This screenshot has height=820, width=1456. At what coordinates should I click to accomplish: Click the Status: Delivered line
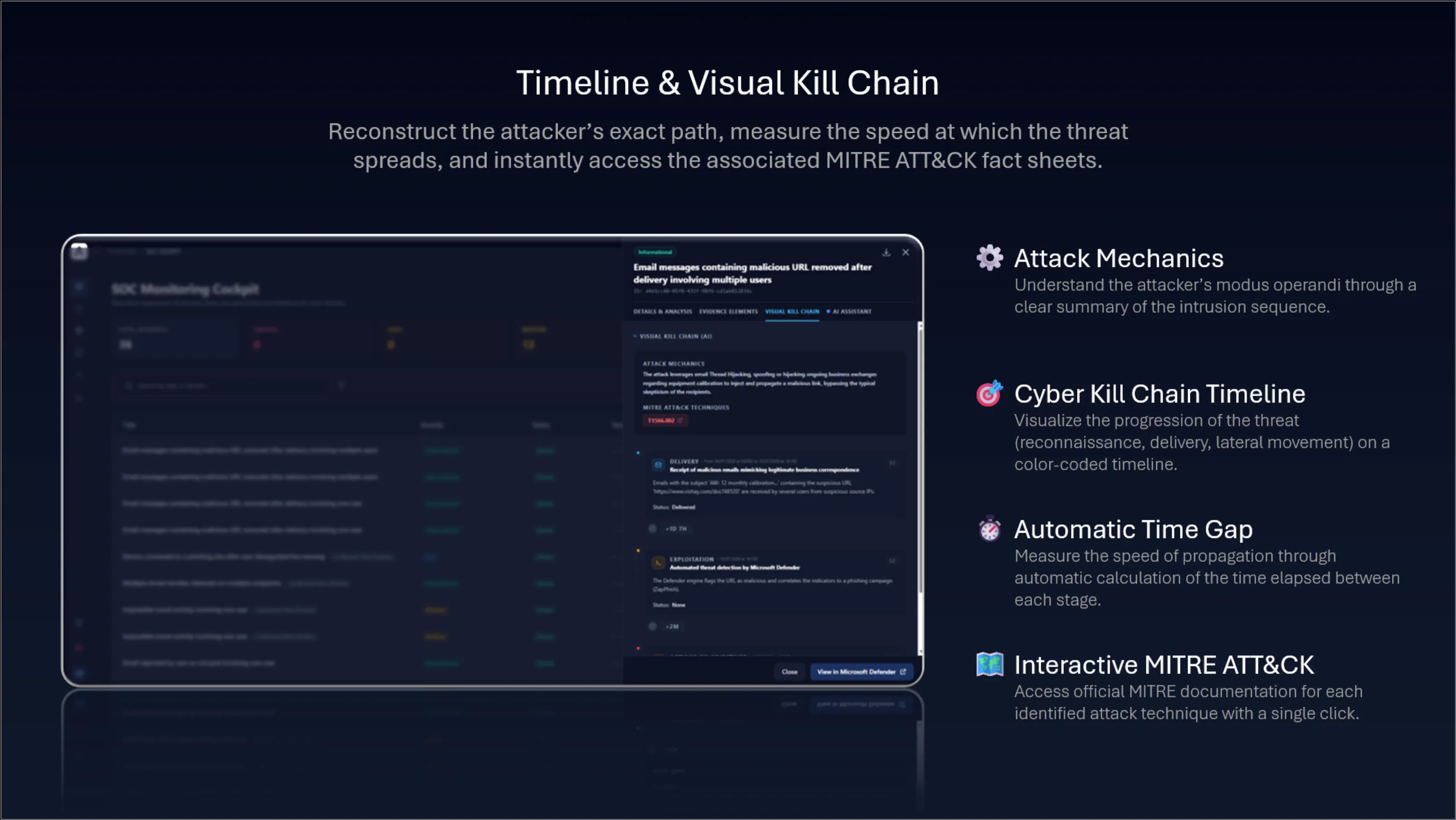click(x=674, y=508)
